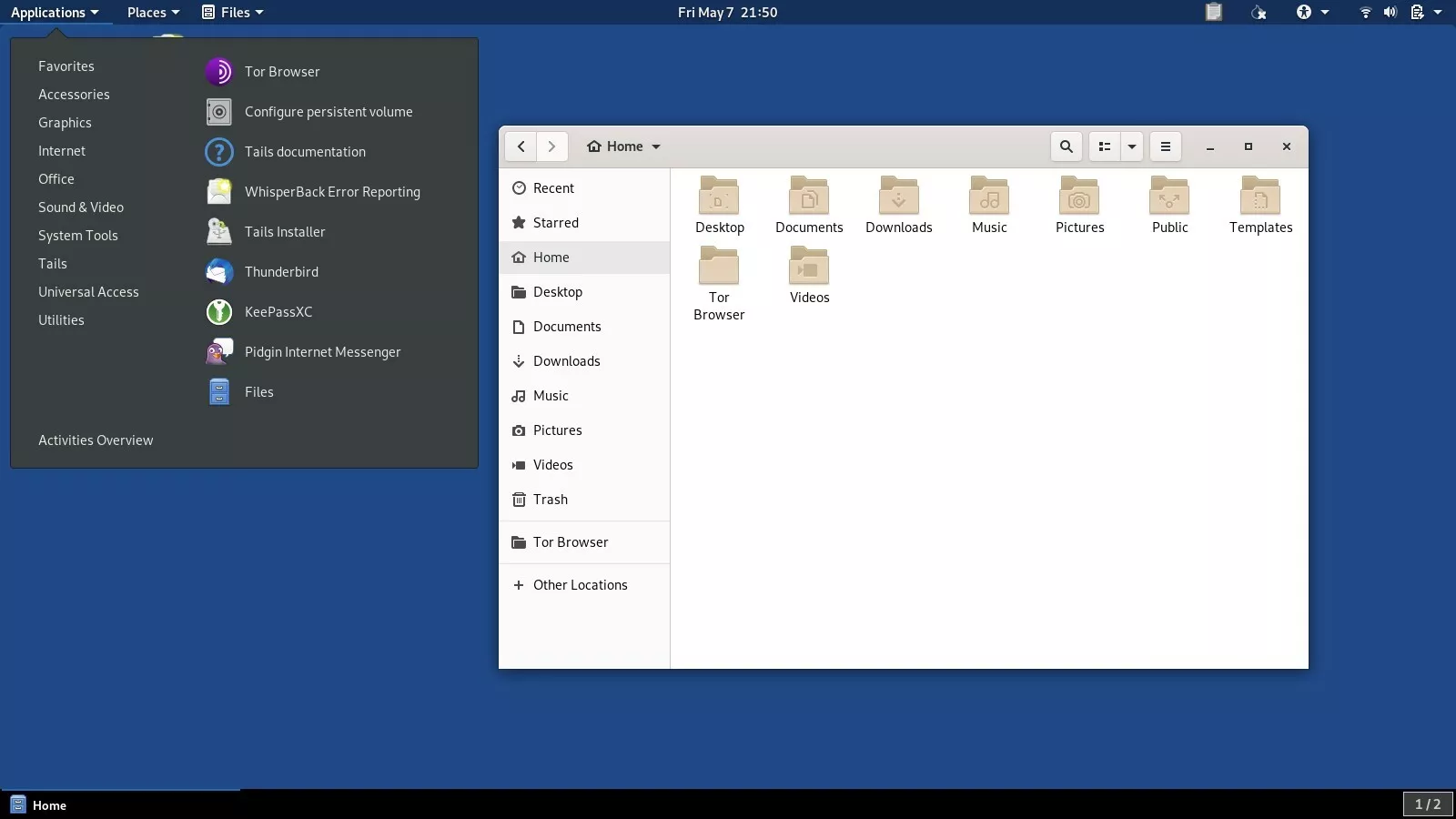This screenshot has width=1456, height=819.
Task: Select Universal Access category in Applications menu
Action: pos(88,292)
